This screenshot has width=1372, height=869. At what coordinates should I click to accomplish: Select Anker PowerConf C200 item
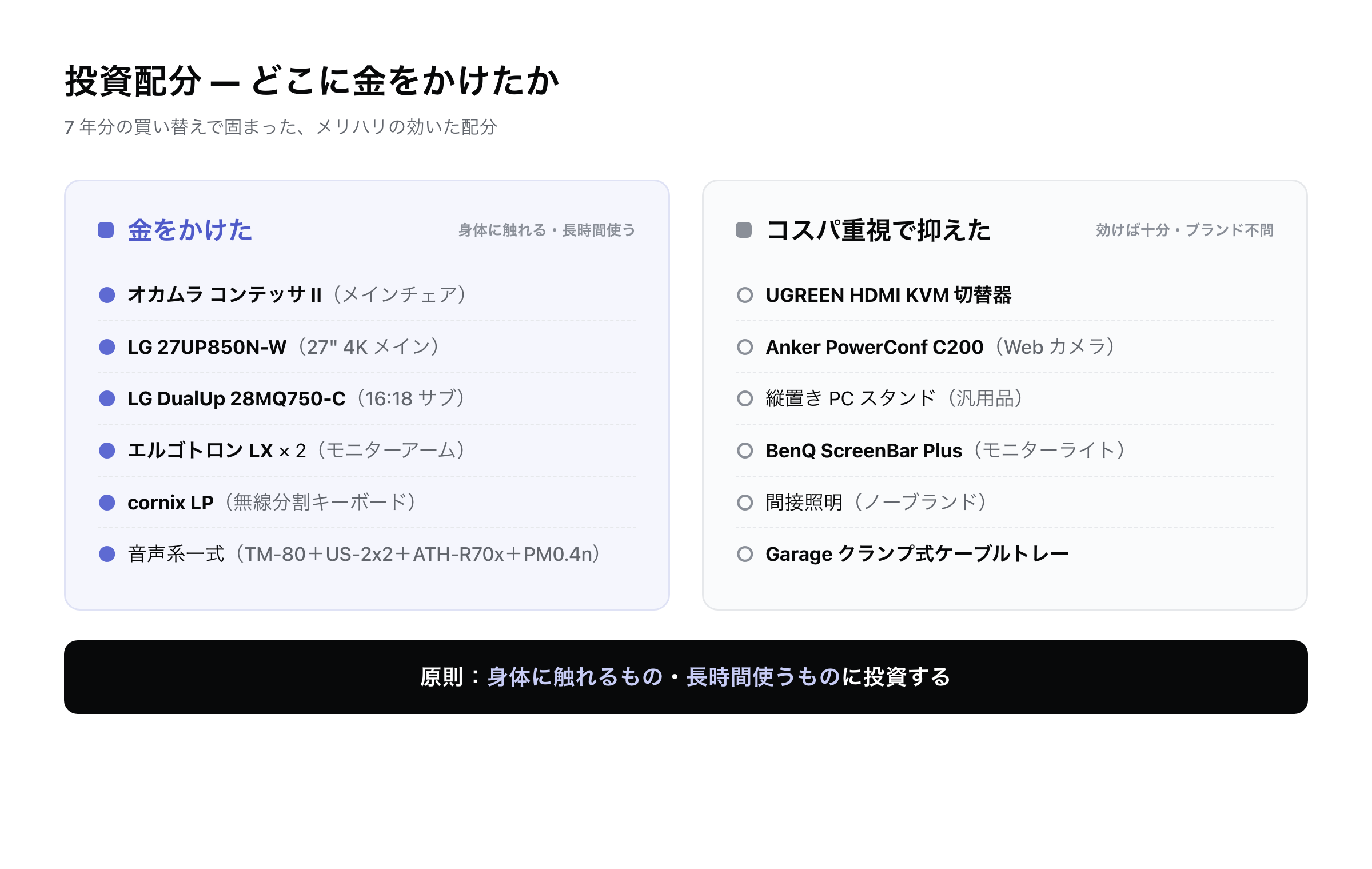pyautogui.click(x=940, y=347)
